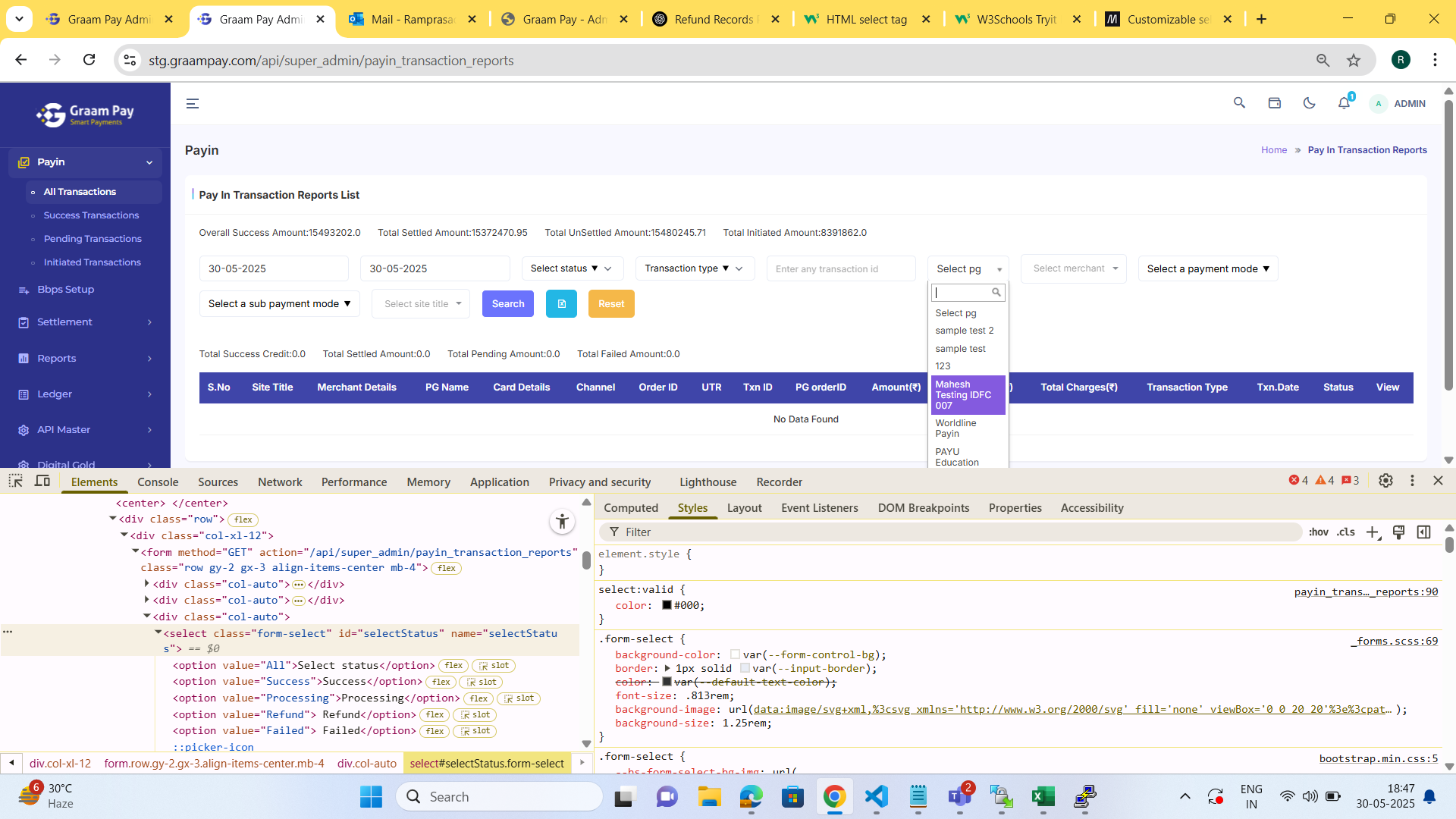Click the API Master gear icon
The height and width of the screenshot is (819, 1456).
24,430
